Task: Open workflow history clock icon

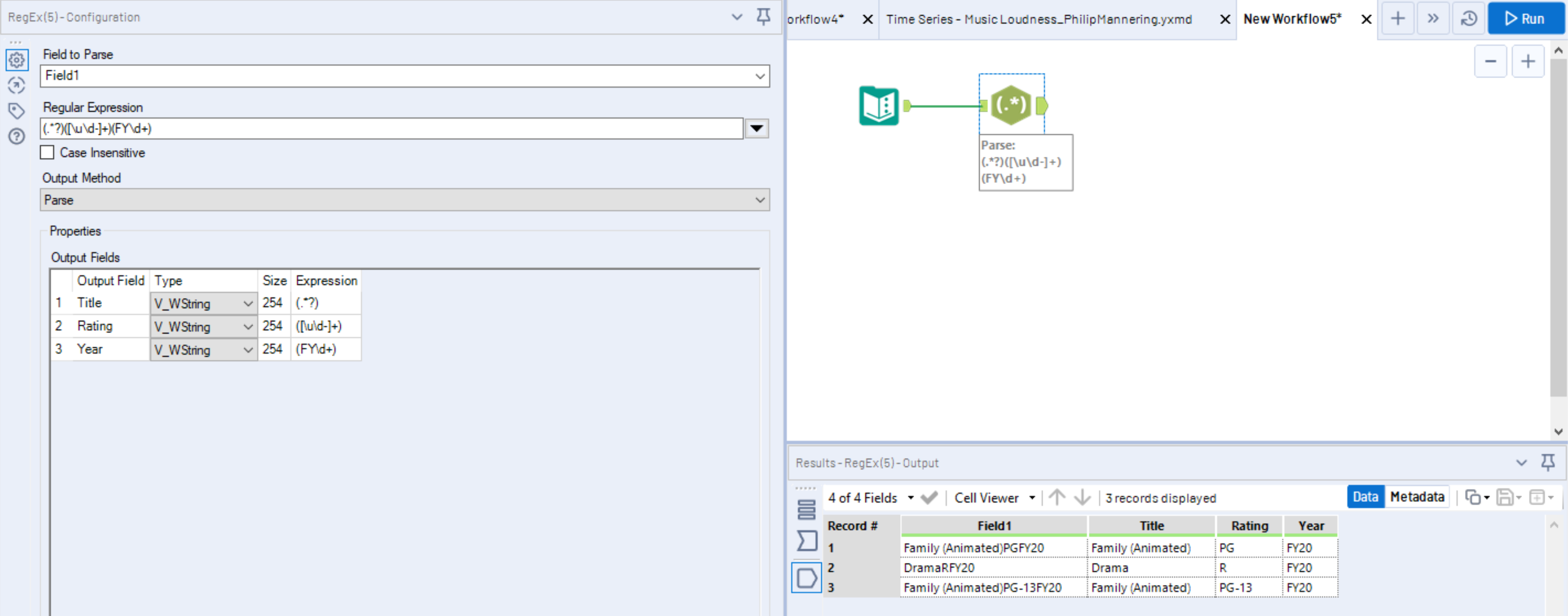Action: (x=1468, y=19)
